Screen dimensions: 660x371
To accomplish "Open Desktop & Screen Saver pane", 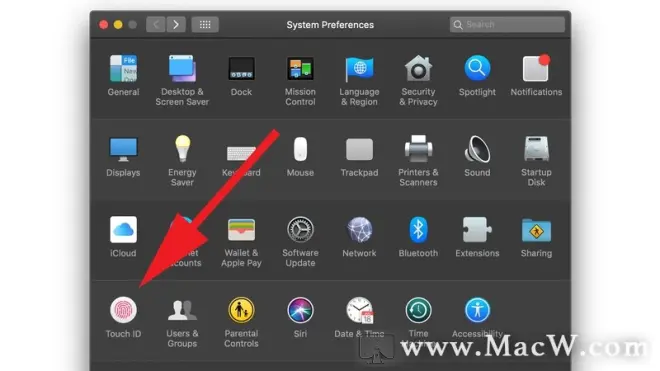I will pos(182,68).
